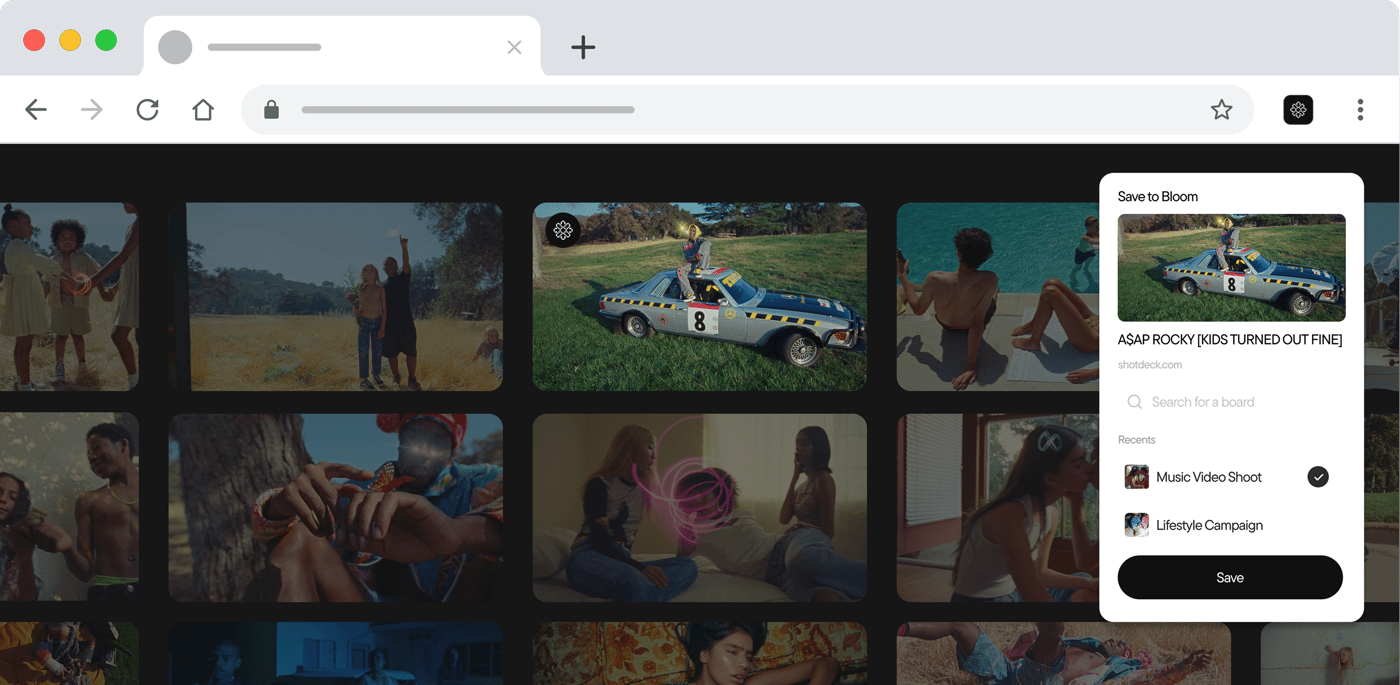Click the Save to Bloom heading
This screenshot has height=685, width=1400.
(1158, 196)
